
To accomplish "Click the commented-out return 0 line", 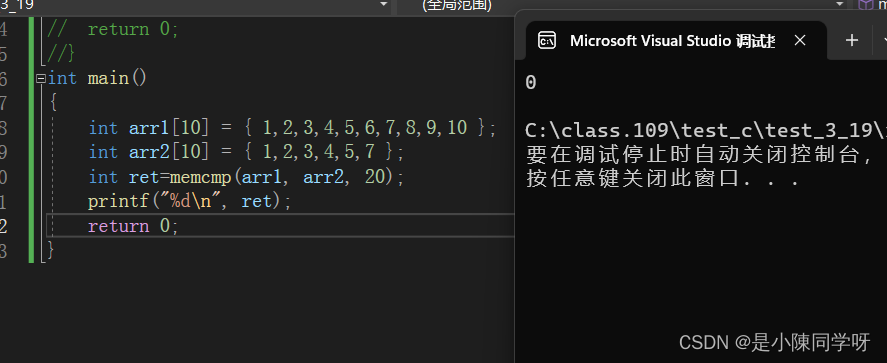I will [113, 29].
